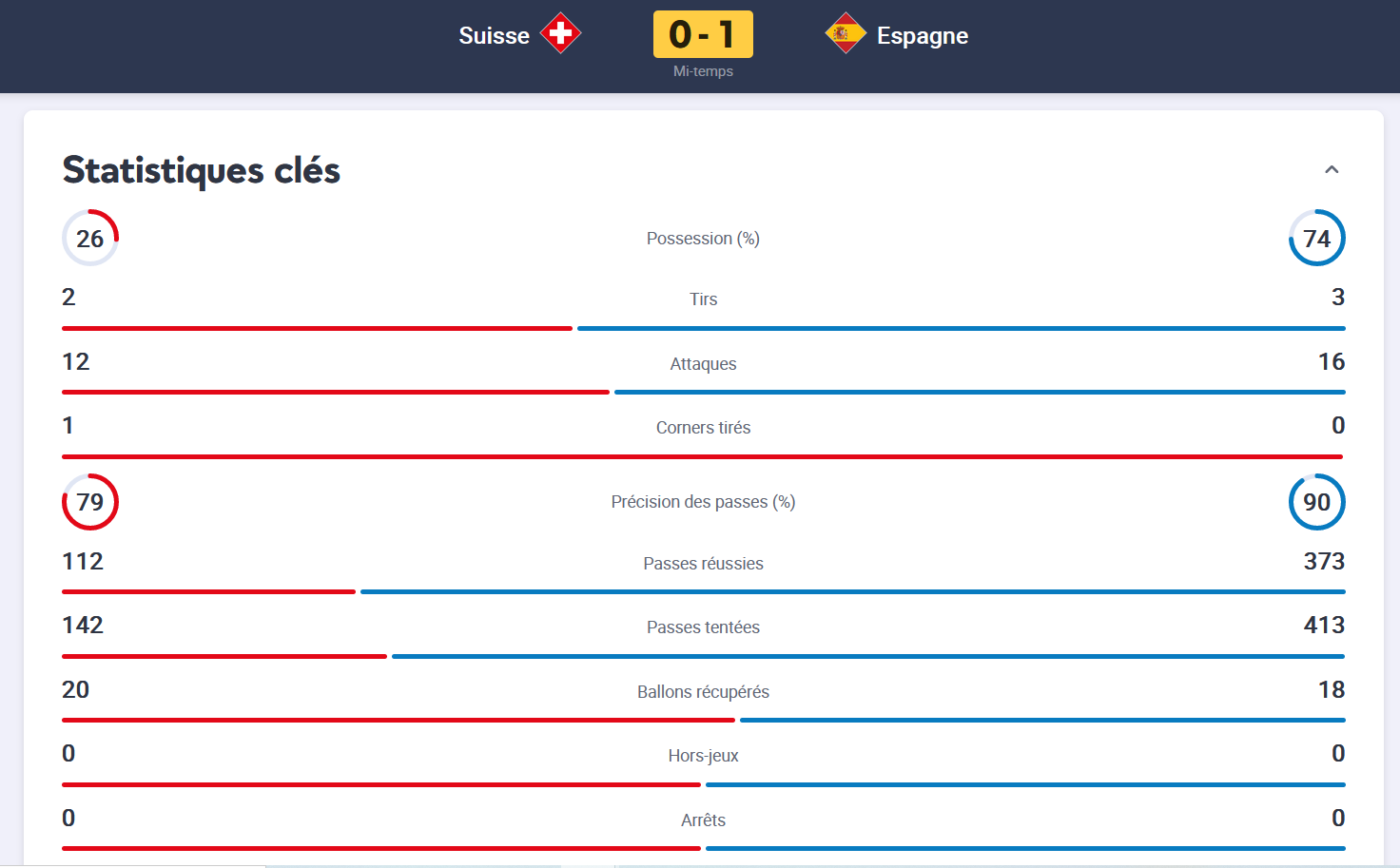Click the Spain flag icon
The width and height of the screenshot is (1400, 868).
845,33
